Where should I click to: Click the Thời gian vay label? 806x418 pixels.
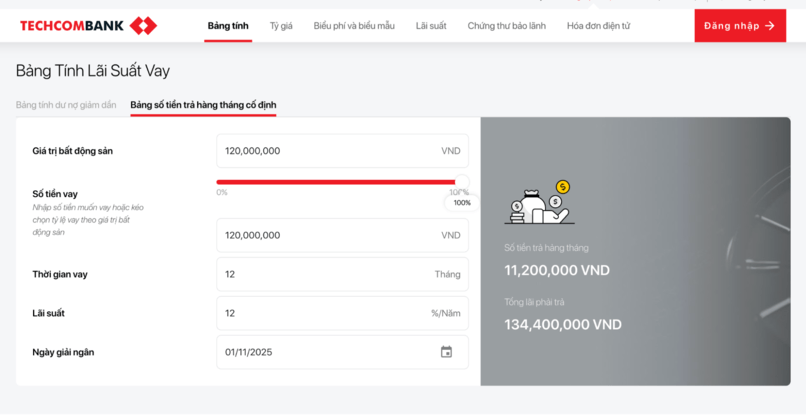pyautogui.click(x=60, y=274)
